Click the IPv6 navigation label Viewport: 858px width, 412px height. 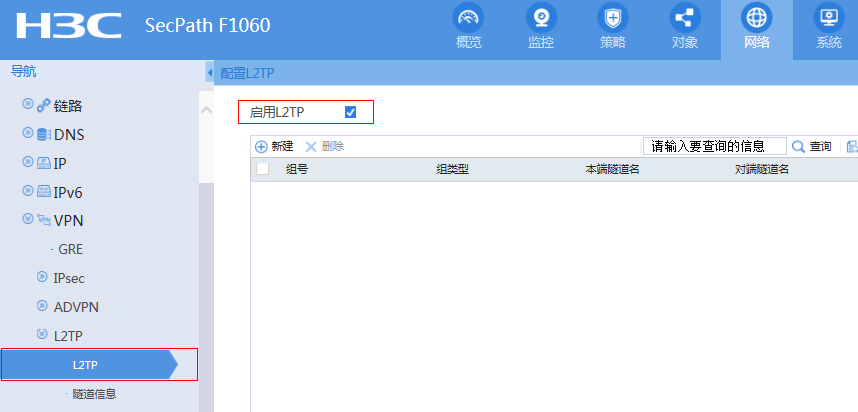[68, 193]
